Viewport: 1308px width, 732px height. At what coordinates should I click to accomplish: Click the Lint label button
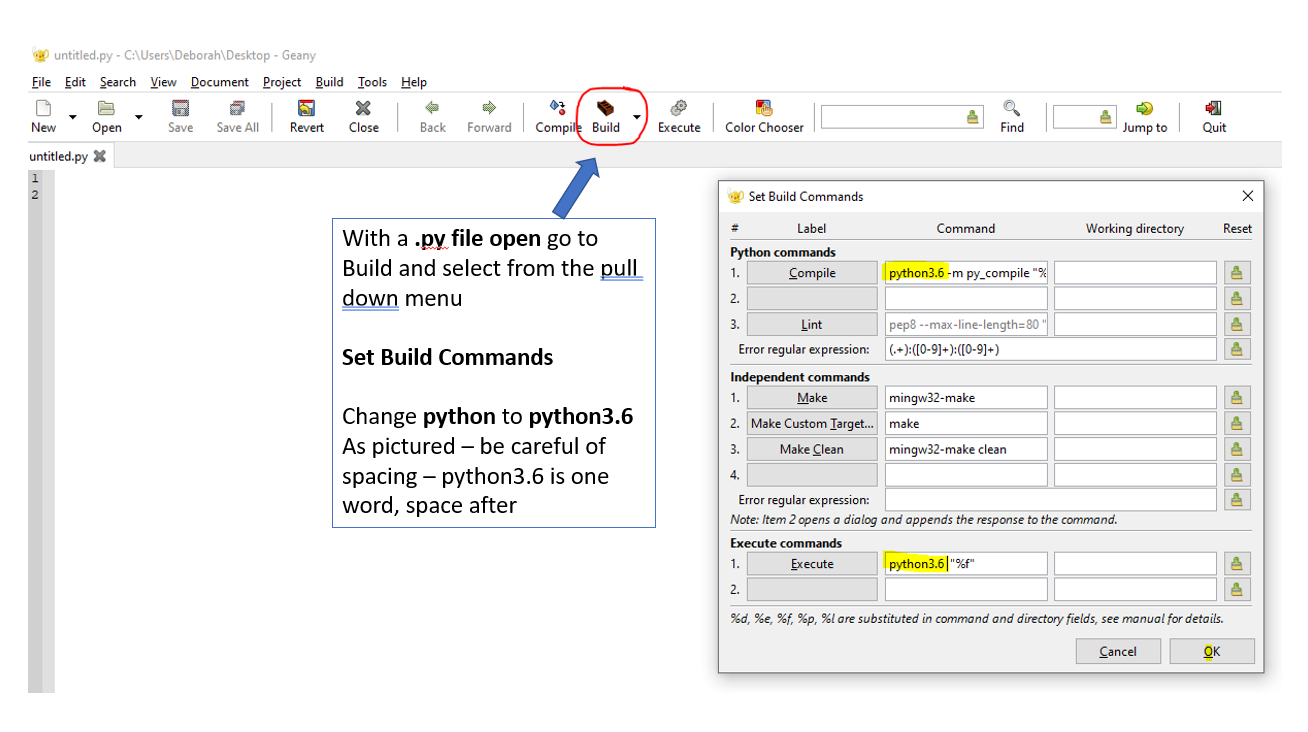tap(812, 324)
